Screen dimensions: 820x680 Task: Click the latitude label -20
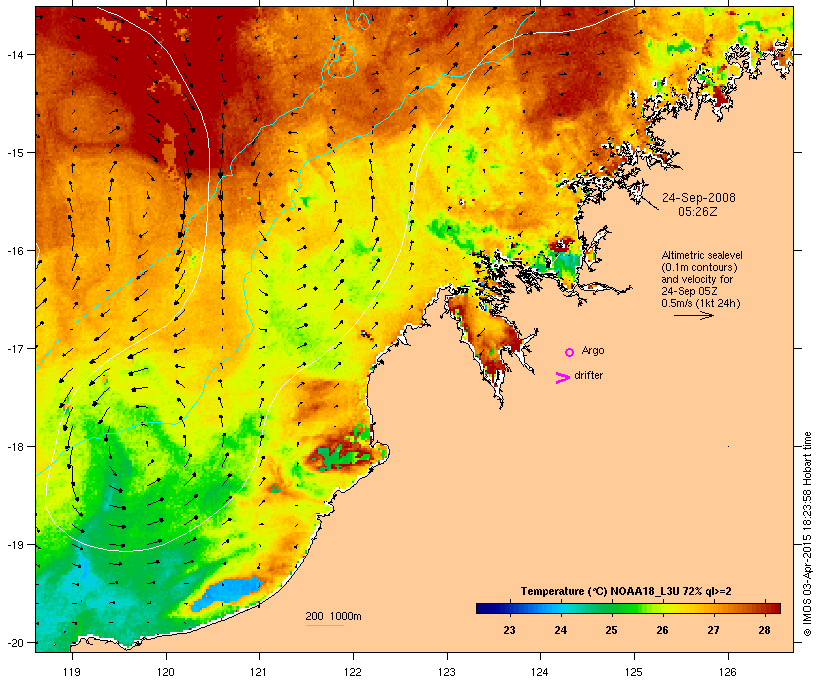15,643
